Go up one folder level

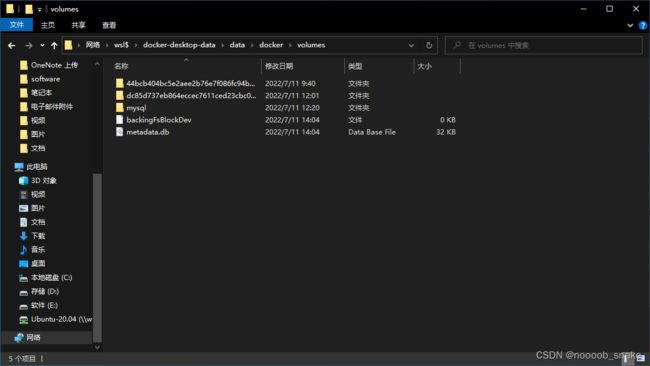point(54,45)
